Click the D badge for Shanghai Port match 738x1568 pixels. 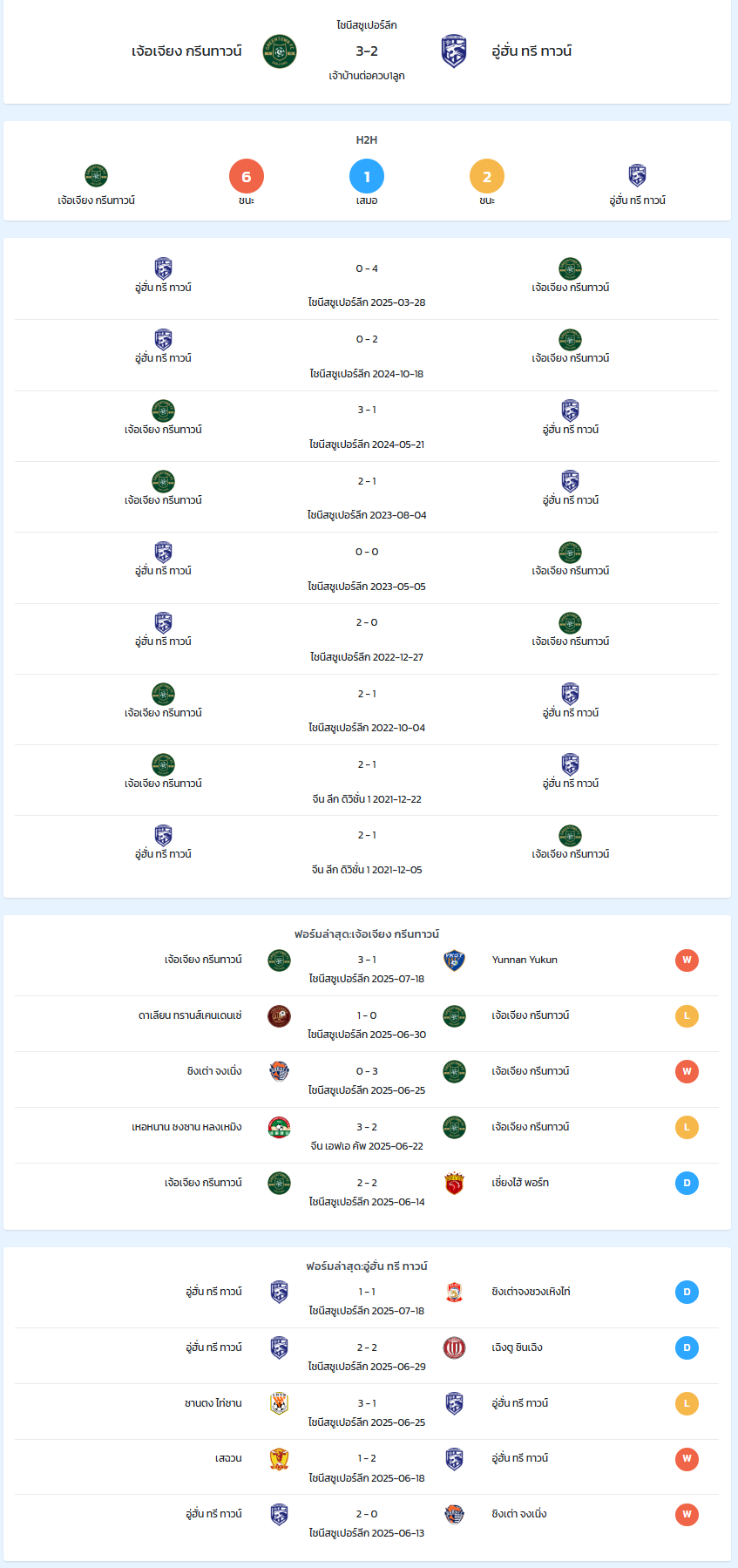[687, 1184]
